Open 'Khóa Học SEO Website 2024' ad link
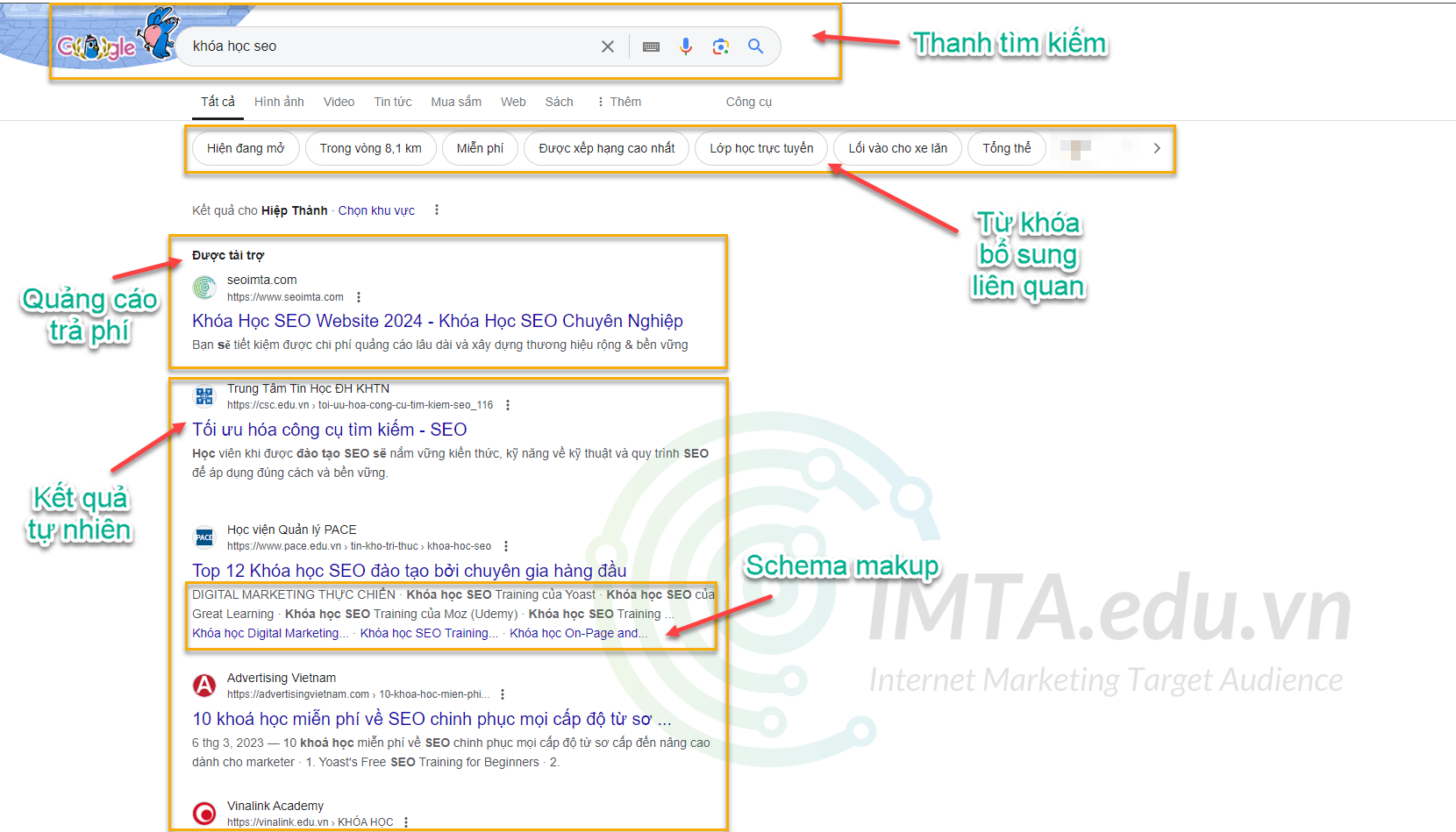 [438, 321]
